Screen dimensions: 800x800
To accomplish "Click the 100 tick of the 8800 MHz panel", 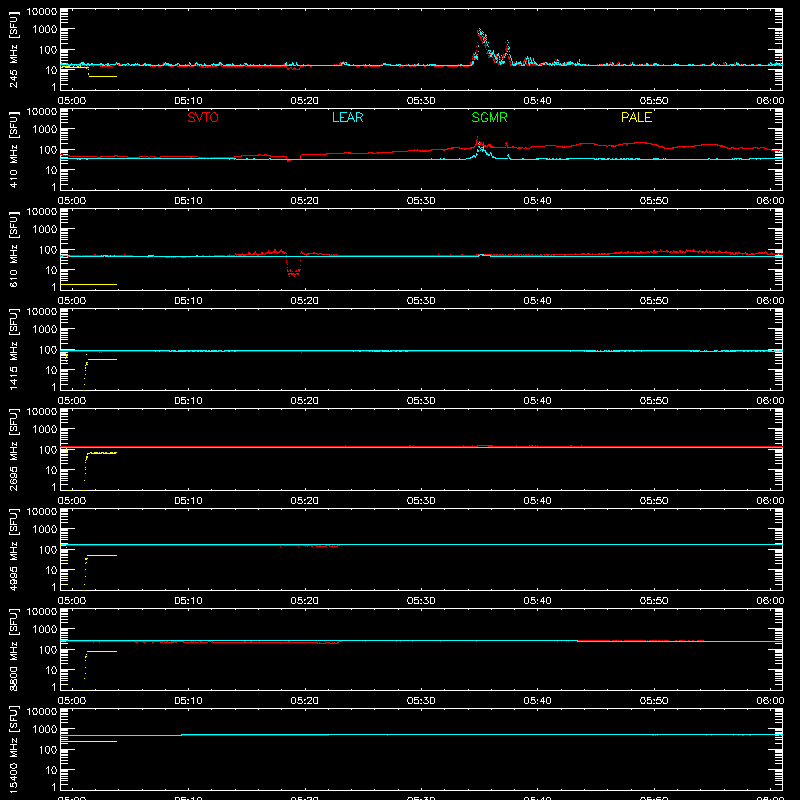I will (x=48, y=650).
